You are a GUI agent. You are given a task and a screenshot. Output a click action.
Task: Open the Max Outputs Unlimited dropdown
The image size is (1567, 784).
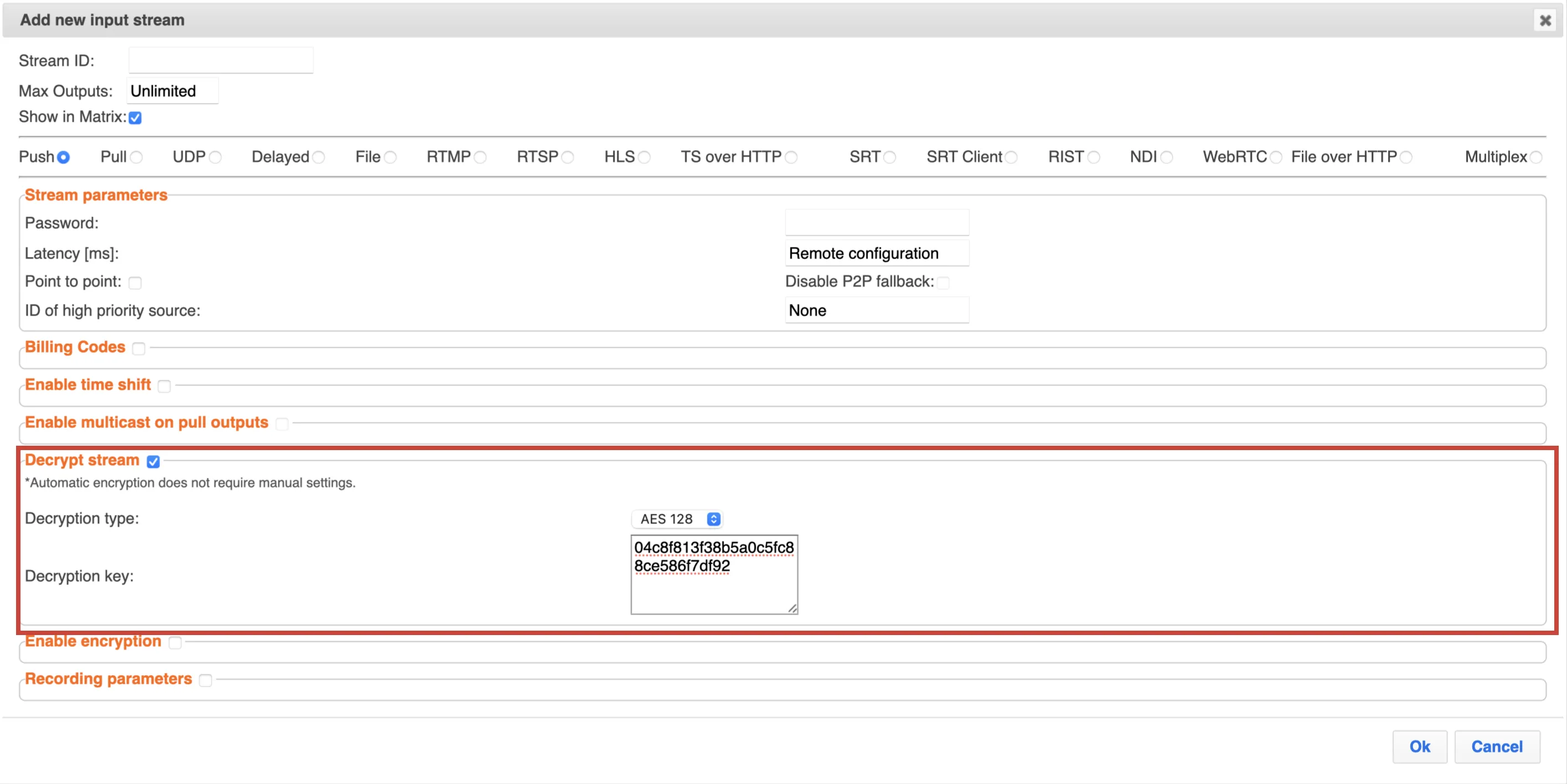pyautogui.click(x=173, y=91)
